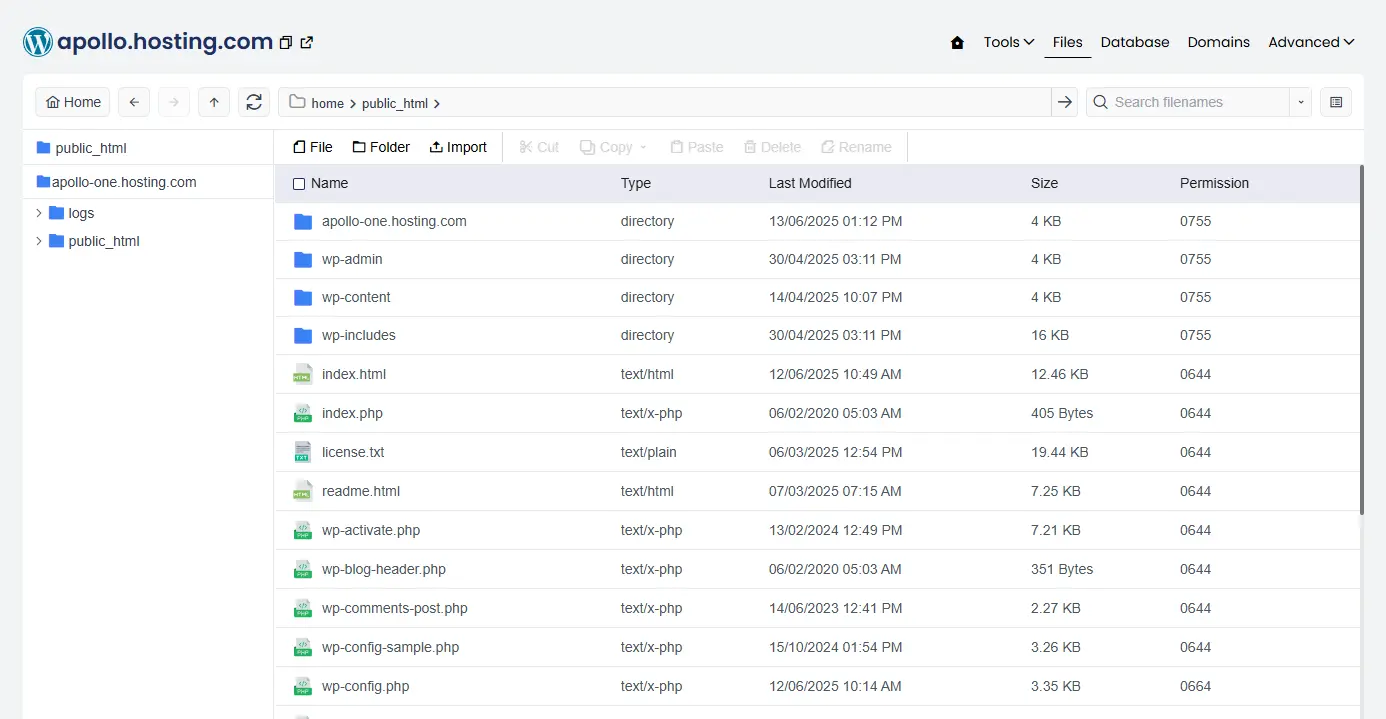Click the refresh directory icon
The height and width of the screenshot is (719, 1386).
(254, 102)
